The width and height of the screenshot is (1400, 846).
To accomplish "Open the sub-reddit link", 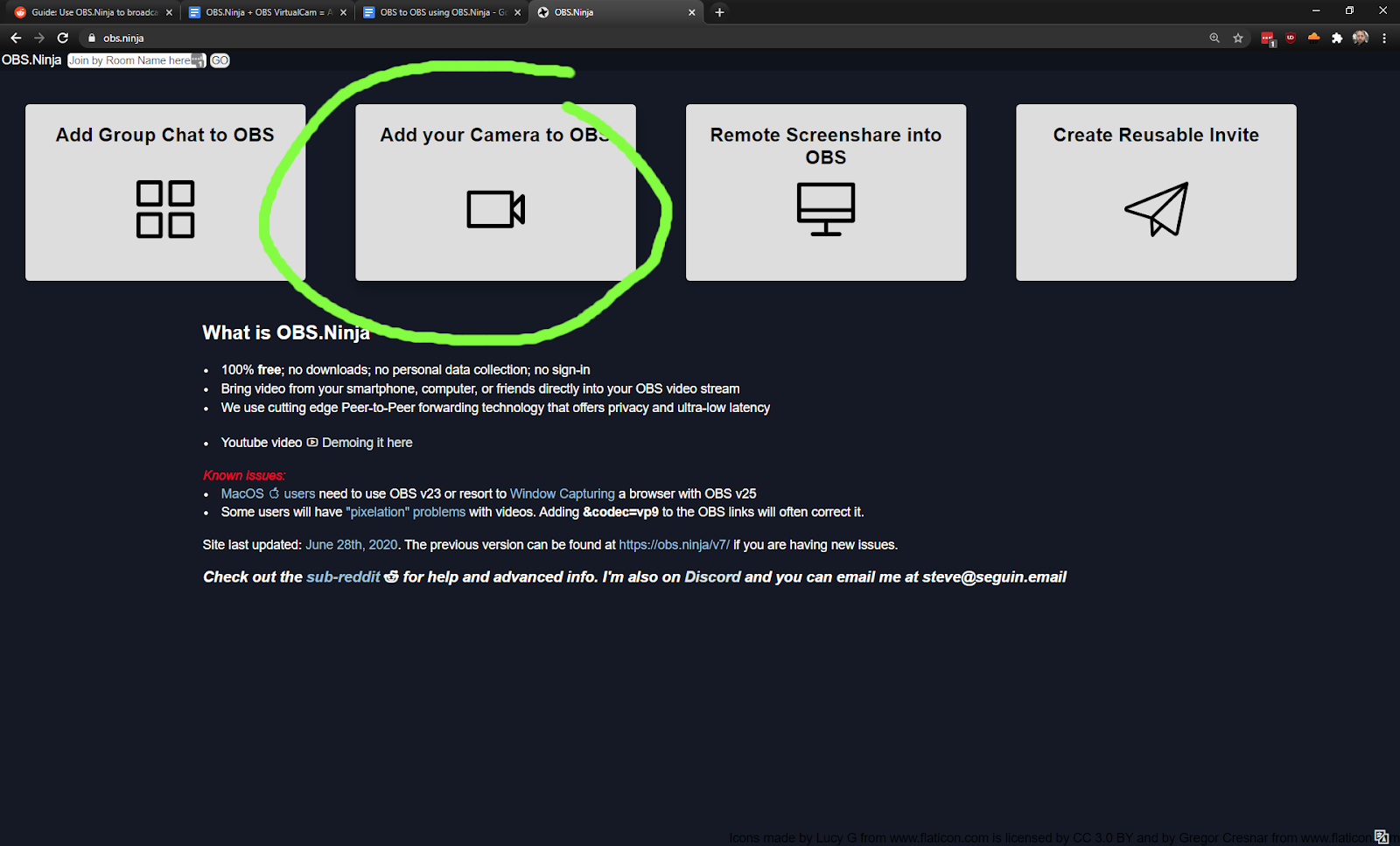I will [x=343, y=577].
